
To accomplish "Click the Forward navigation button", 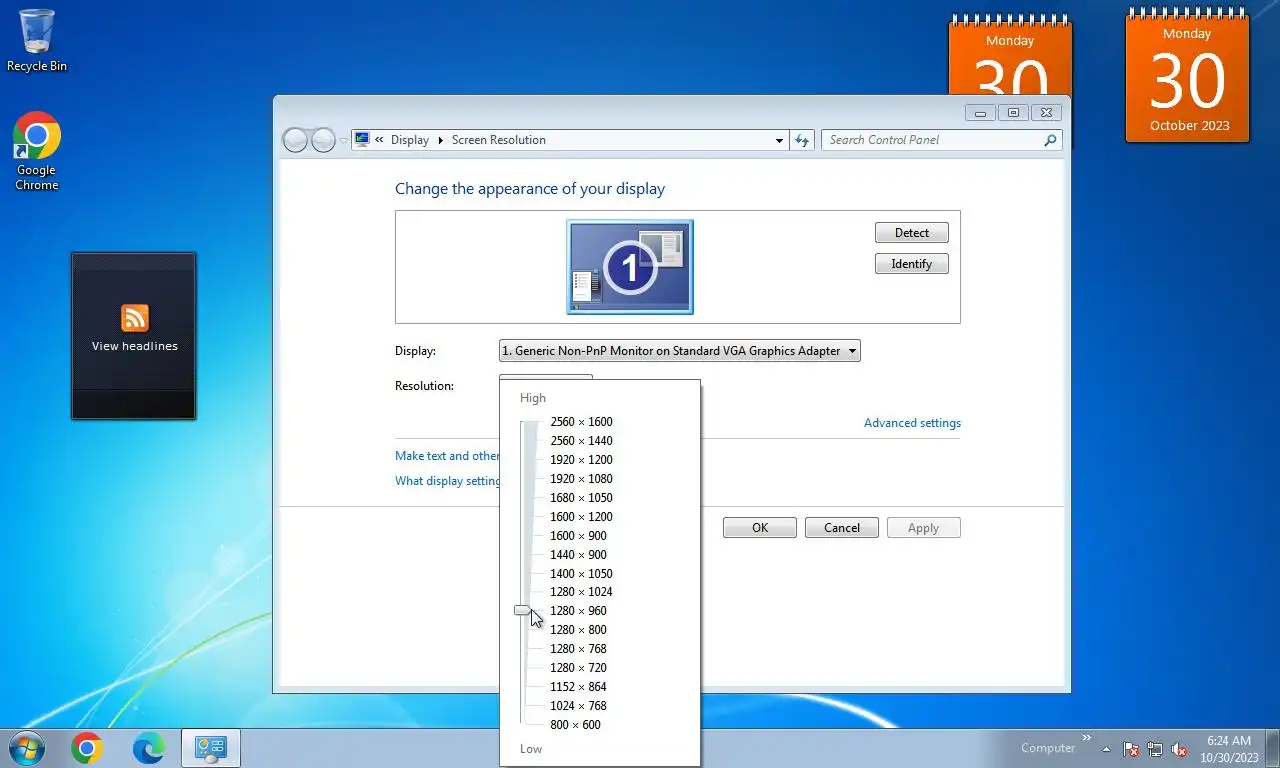I will (323, 140).
